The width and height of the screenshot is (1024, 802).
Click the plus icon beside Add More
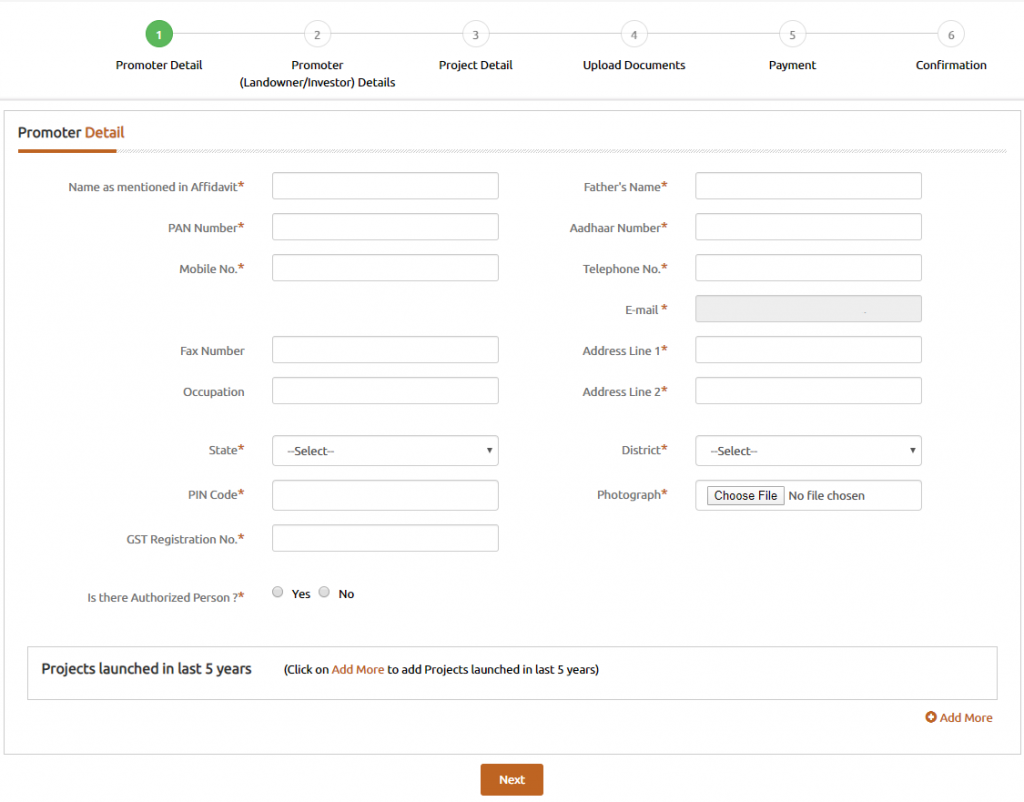tap(931, 717)
